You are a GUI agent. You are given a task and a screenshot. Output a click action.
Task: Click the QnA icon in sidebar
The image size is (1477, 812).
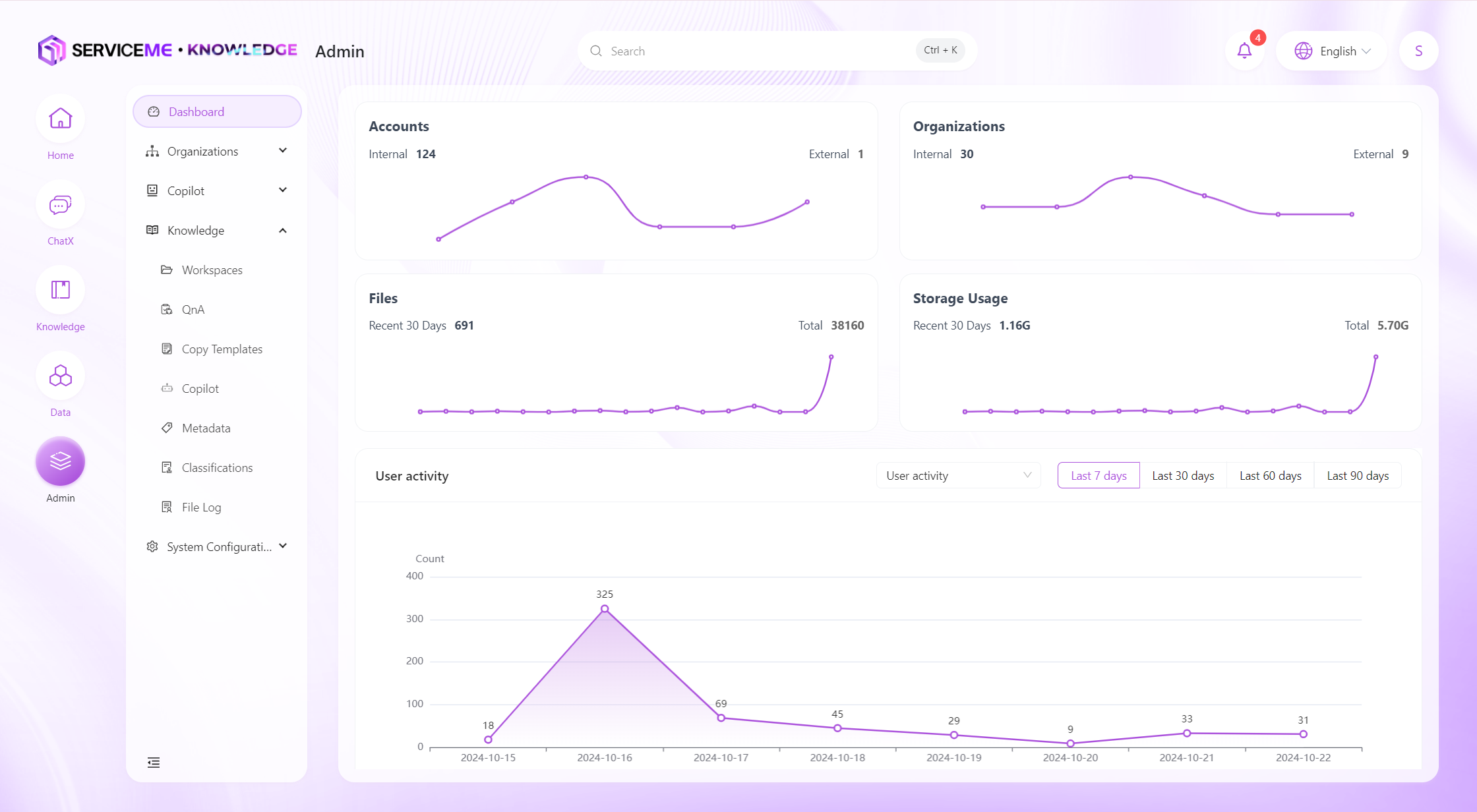point(167,310)
